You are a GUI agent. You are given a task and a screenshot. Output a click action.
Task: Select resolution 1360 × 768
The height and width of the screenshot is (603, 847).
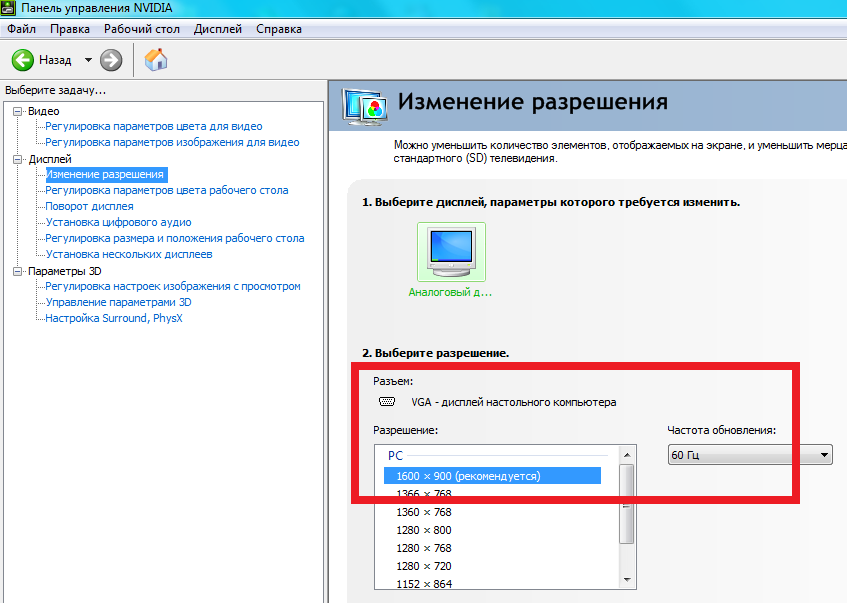(x=424, y=512)
